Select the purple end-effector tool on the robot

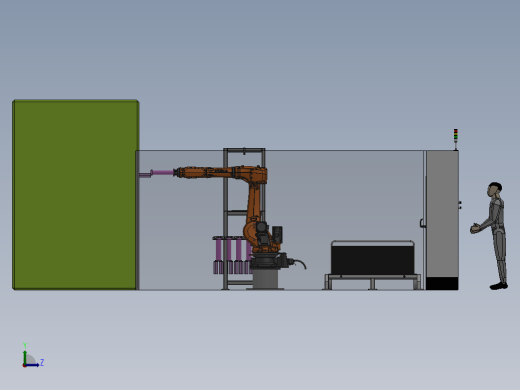click(x=157, y=173)
